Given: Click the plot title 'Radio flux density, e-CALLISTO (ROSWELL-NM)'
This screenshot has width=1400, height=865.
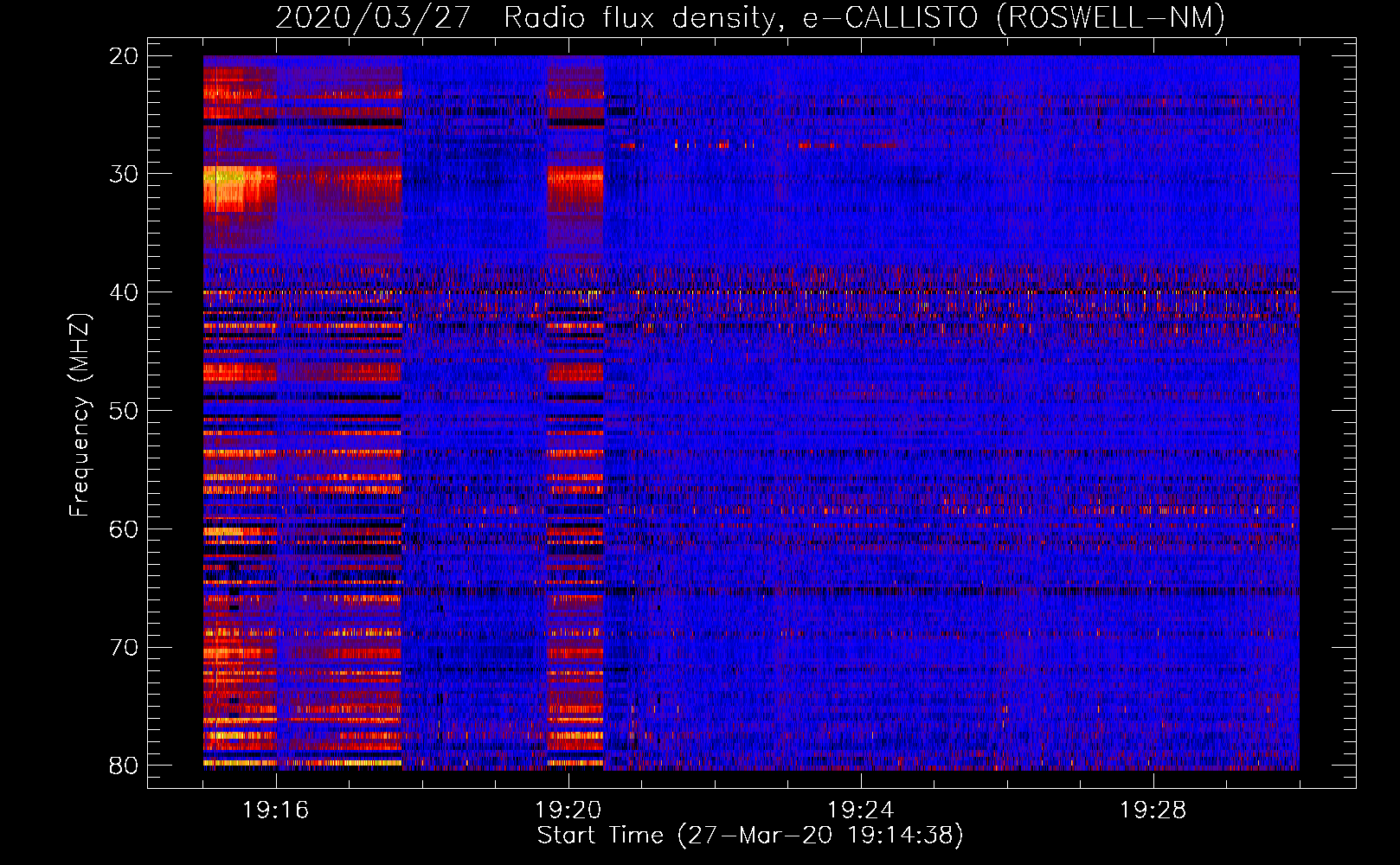Looking at the screenshot, I should click(864, 18).
